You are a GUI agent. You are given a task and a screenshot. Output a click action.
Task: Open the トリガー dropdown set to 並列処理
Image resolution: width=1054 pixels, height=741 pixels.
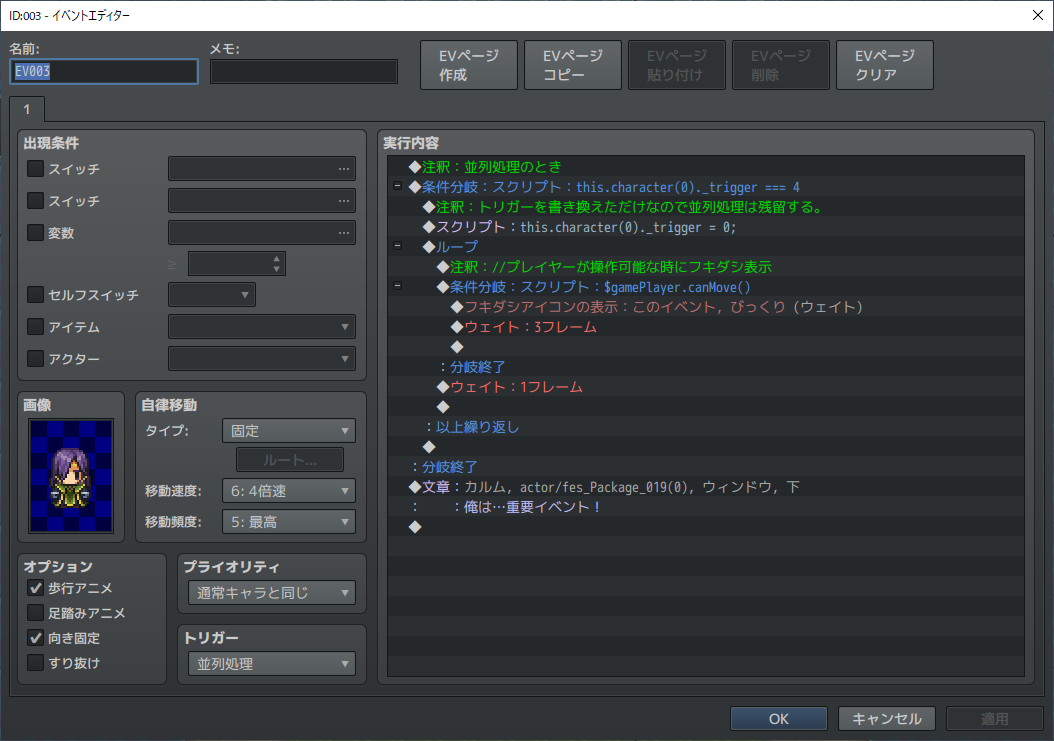pyautogui.click(x=271, y=664)
